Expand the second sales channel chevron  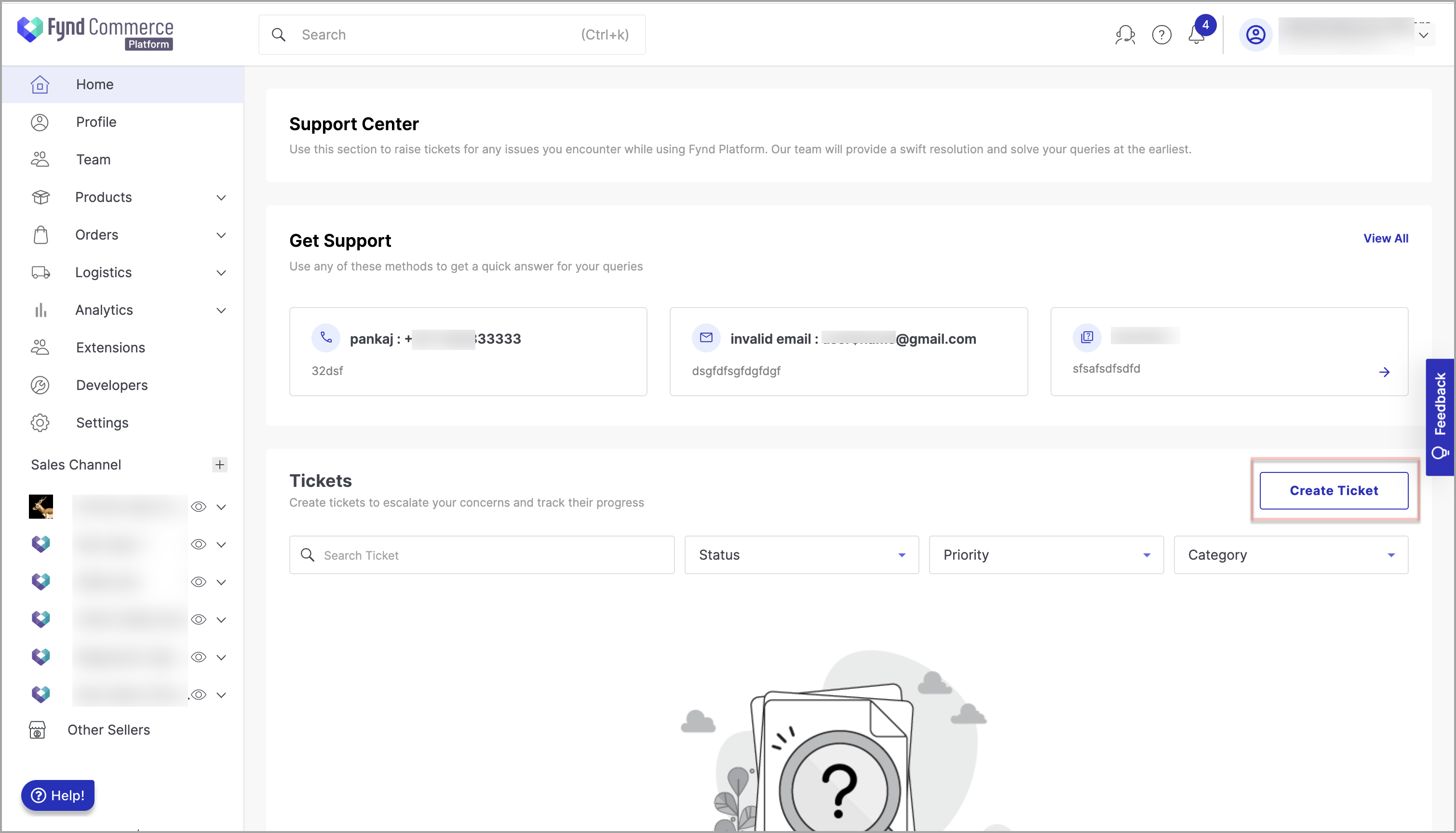(x=221, y=545)
